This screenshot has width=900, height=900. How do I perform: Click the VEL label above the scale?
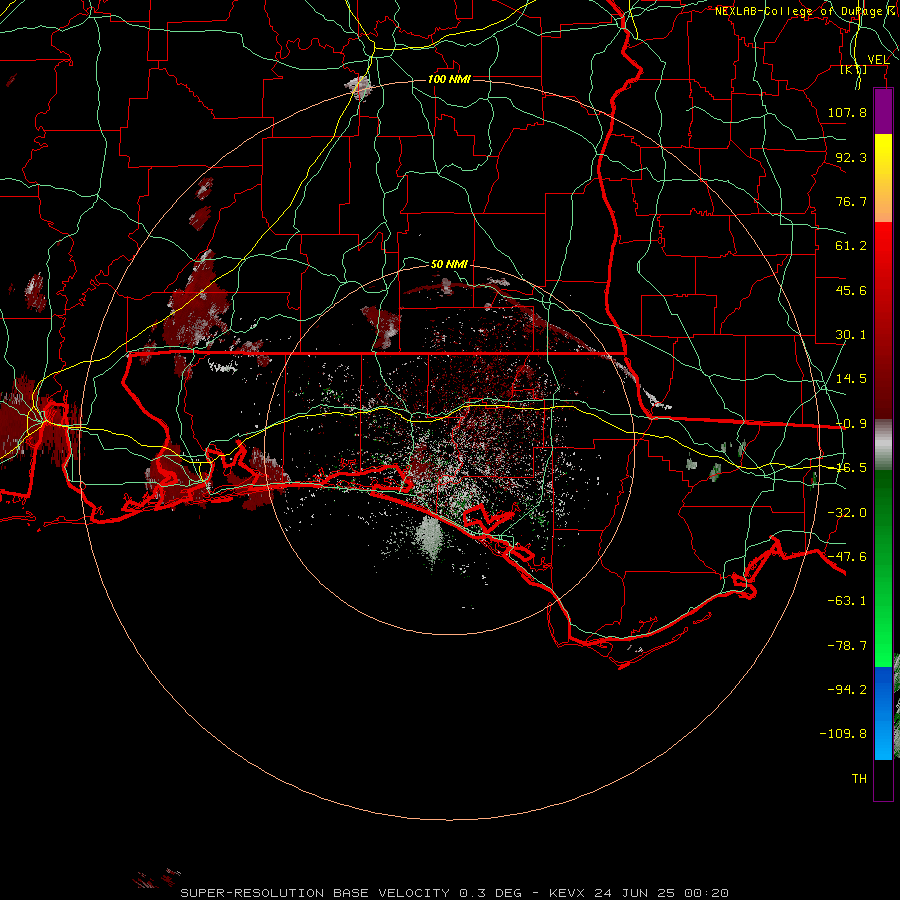(878, 60)
